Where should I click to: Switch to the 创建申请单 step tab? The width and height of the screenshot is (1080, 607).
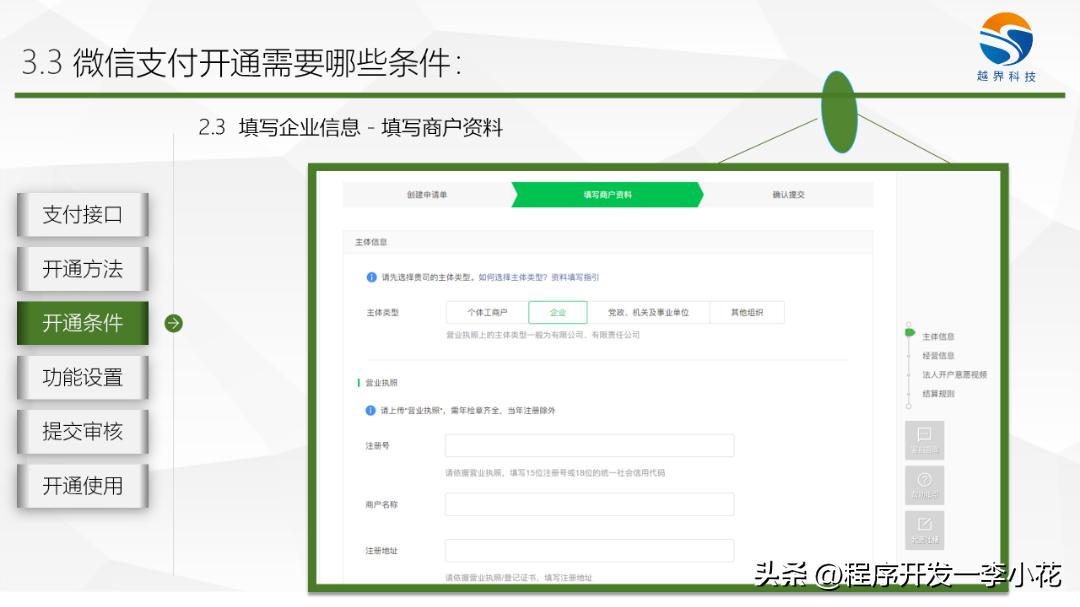point(430,195)
